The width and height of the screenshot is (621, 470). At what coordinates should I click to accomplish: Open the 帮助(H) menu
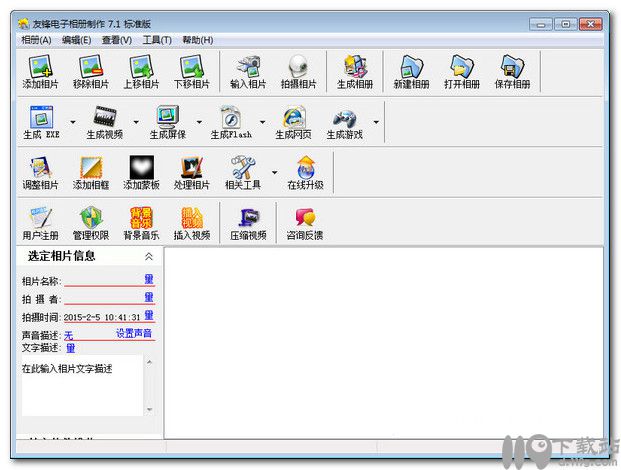pyautogui.click(x=198, y=40)
